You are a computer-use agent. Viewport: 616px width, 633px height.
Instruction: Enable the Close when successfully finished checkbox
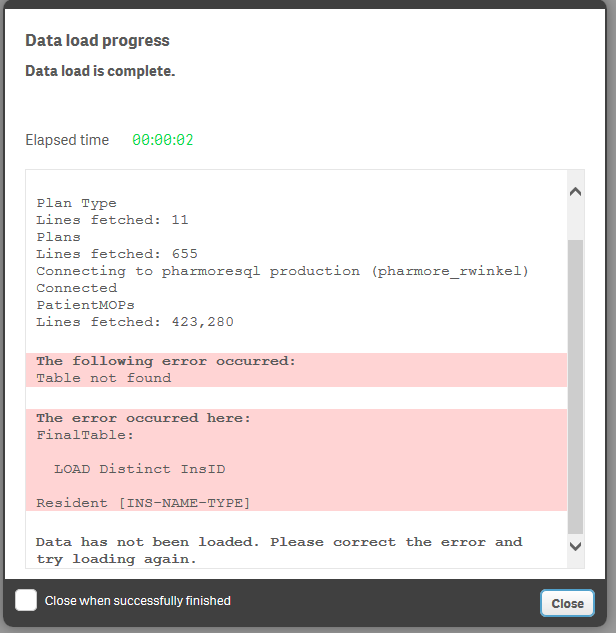click(27, 600)
